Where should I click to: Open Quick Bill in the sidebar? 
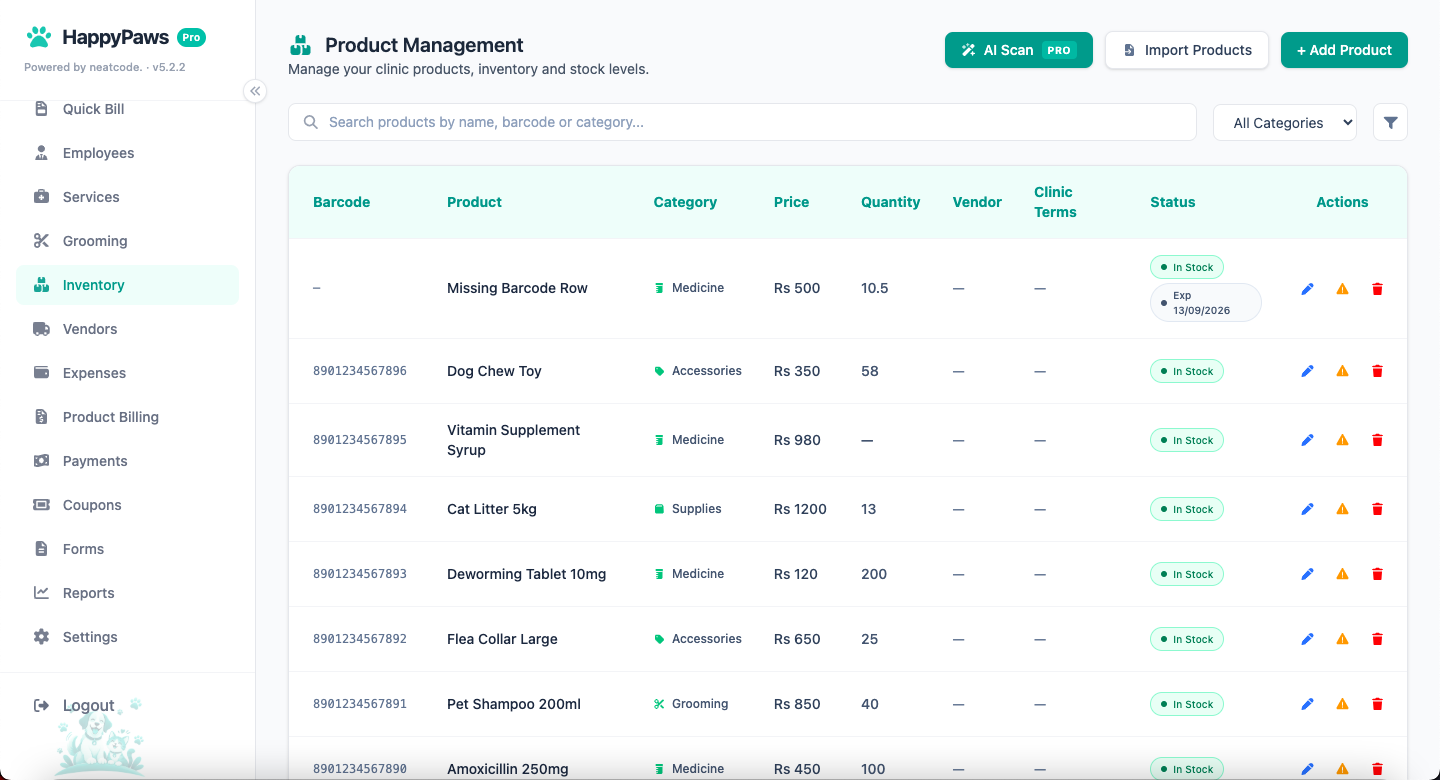[x=128, y=109]
